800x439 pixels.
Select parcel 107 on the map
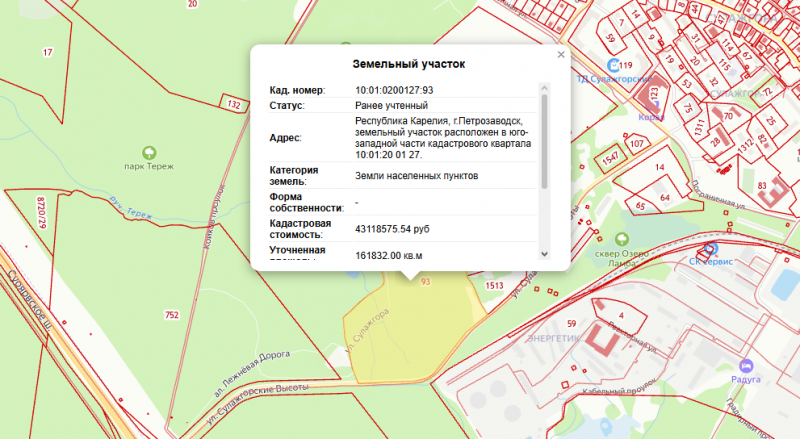pyautogui.click(x=637, y=143)
